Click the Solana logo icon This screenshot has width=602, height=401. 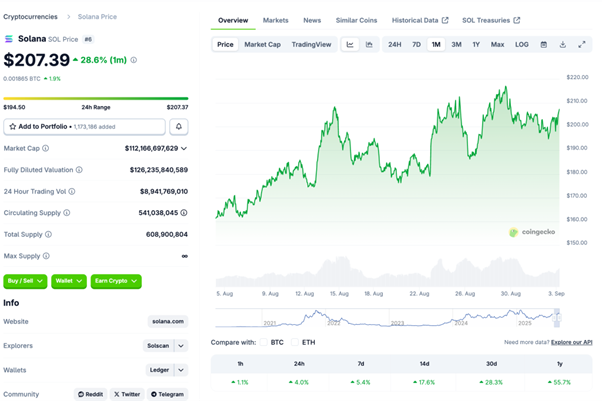(8, 39)
